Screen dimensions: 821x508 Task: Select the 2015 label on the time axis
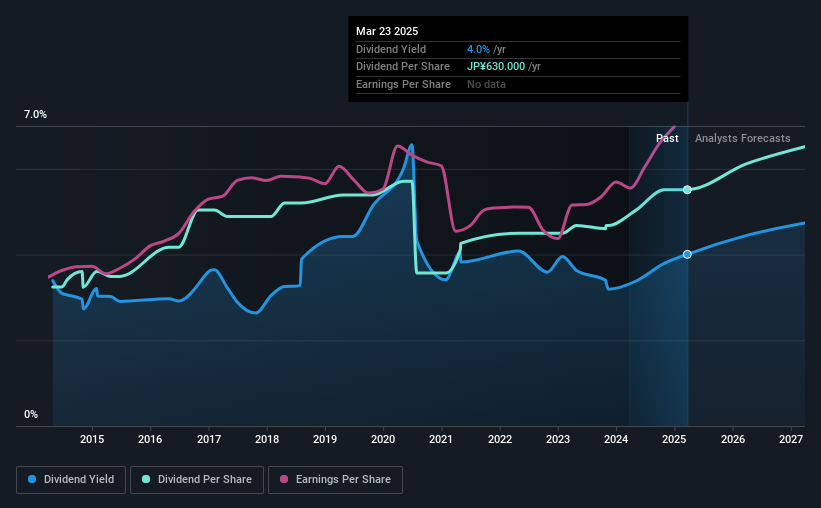[92, 439]
